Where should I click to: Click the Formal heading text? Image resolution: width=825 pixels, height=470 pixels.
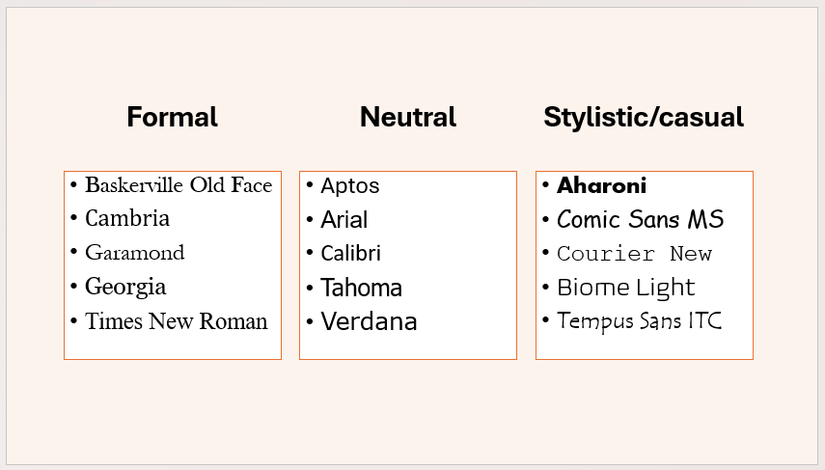(x=172, y=117)
